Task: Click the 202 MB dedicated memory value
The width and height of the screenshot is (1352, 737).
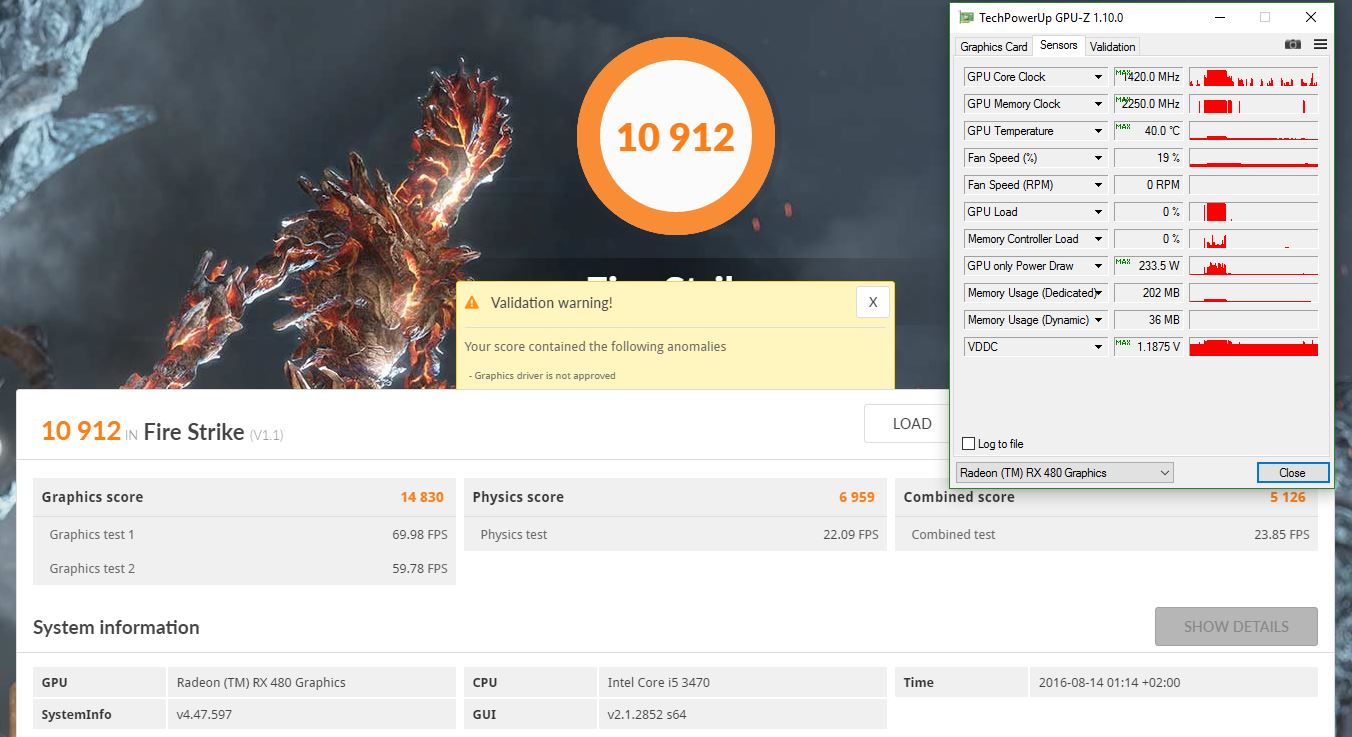Action: (1148, 293)
